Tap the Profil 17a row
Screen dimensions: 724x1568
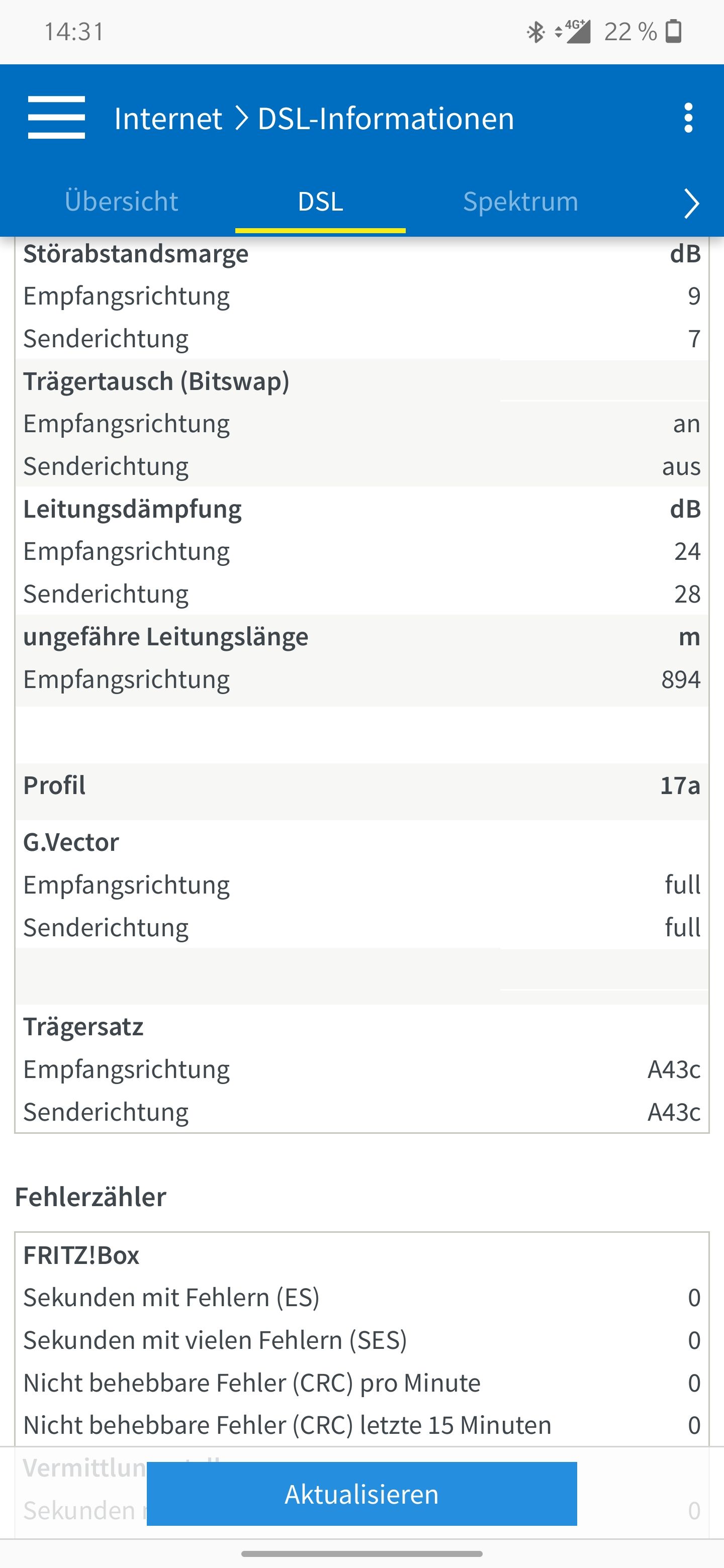click(x=361, y=785)
